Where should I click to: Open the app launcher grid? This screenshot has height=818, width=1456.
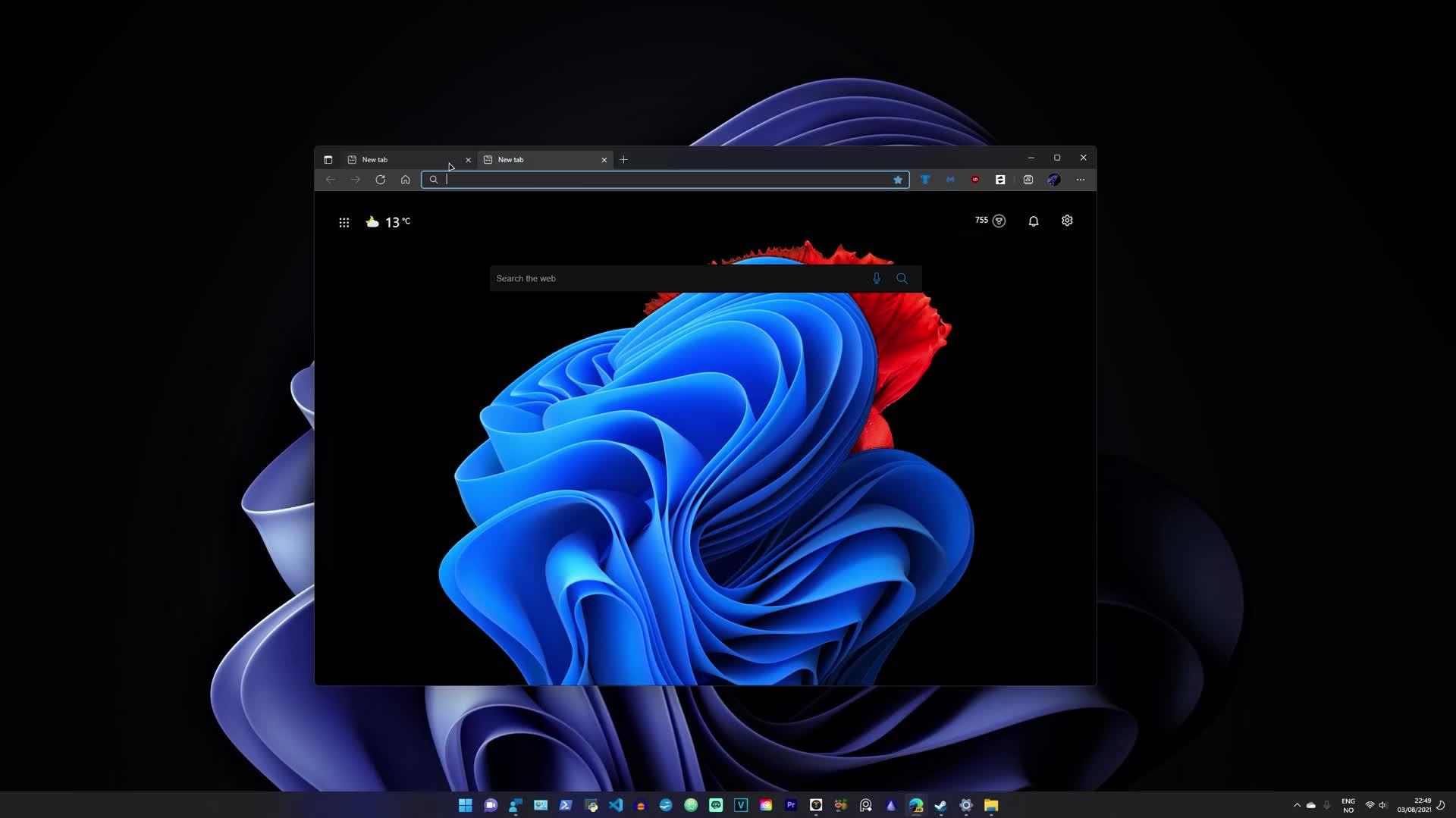(x=344, y=222)
